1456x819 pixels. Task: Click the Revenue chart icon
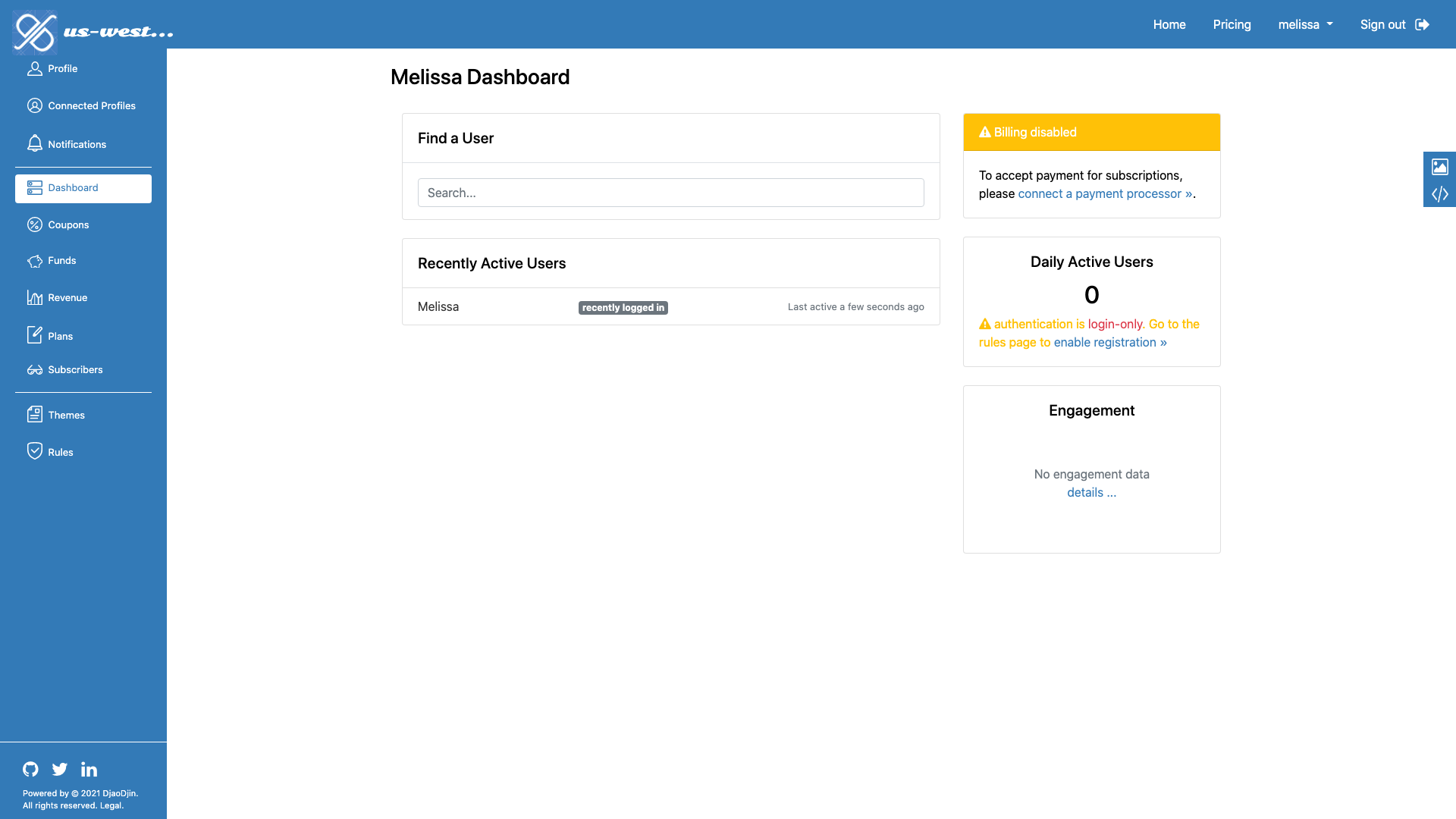35,298
